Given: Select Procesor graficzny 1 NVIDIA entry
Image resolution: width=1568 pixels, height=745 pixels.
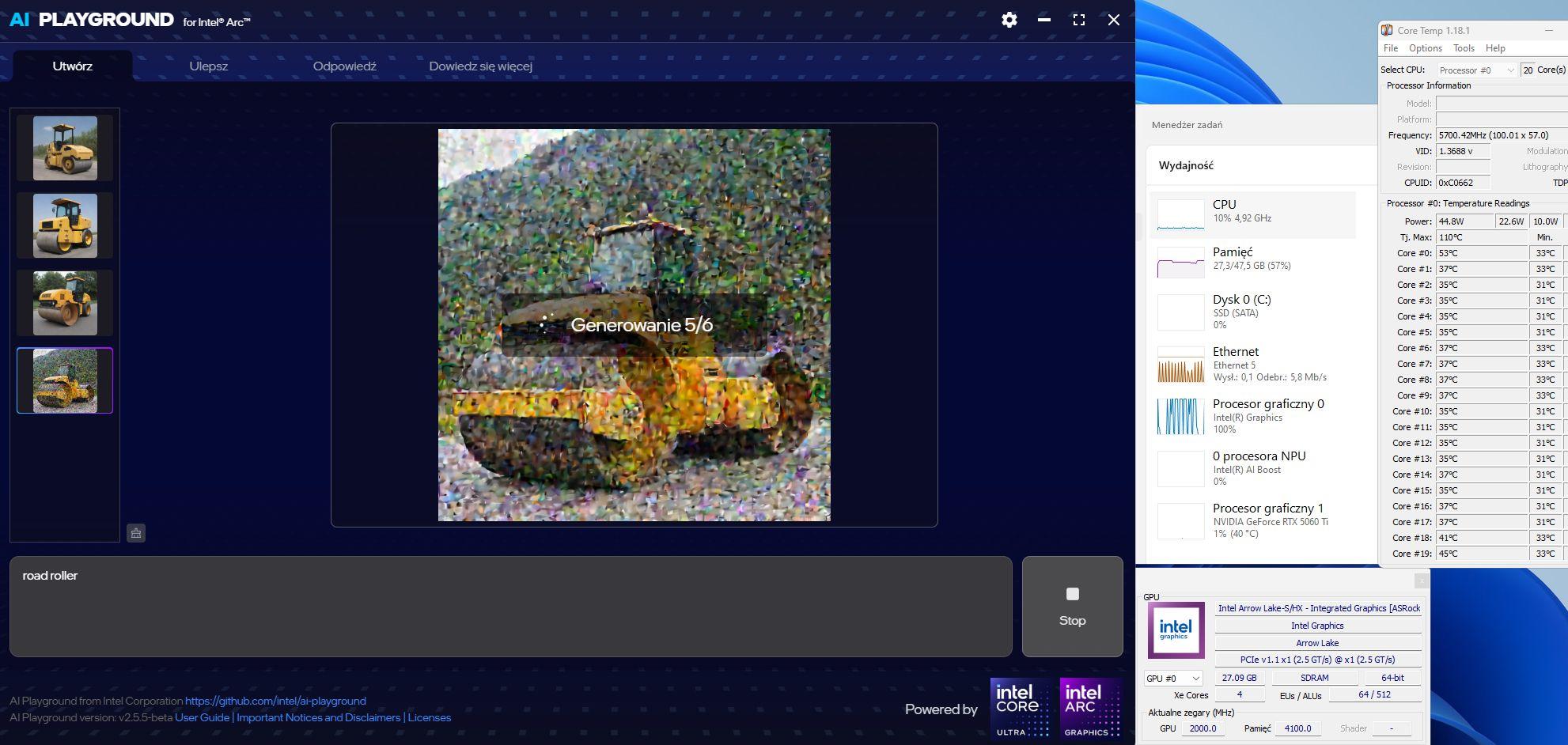Looking at the screenshot, I should pos(1252,521).
